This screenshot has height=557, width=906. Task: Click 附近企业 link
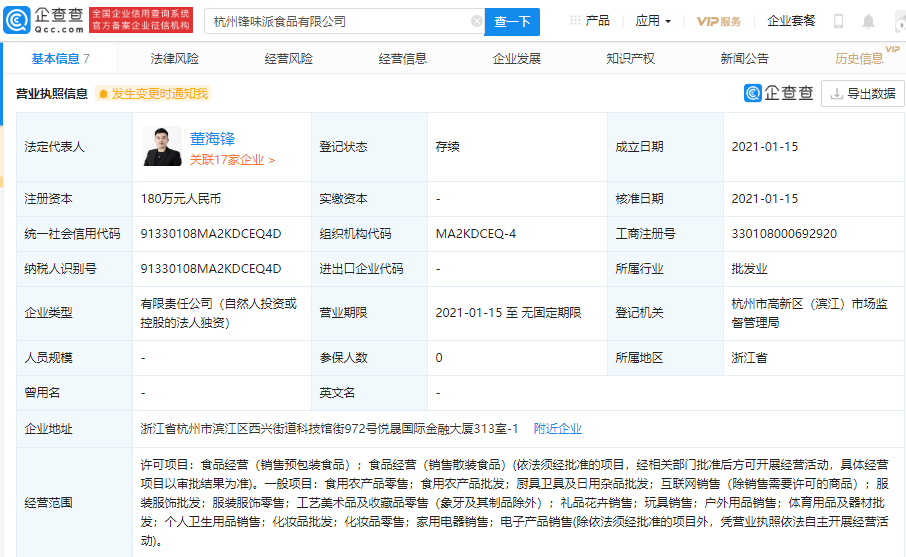coord(558,429)
